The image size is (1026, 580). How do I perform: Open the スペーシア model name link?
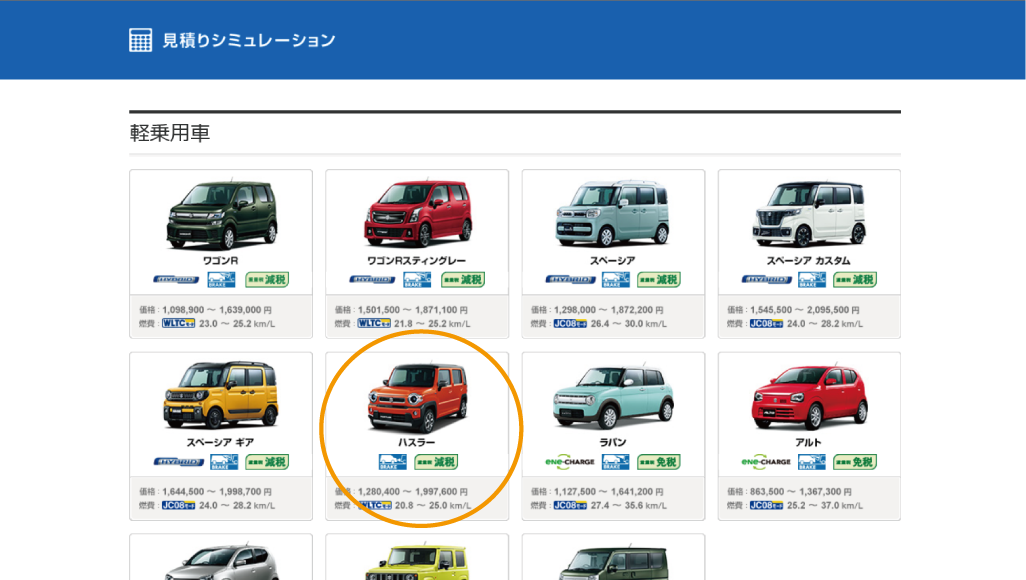(x=612, y=261)
